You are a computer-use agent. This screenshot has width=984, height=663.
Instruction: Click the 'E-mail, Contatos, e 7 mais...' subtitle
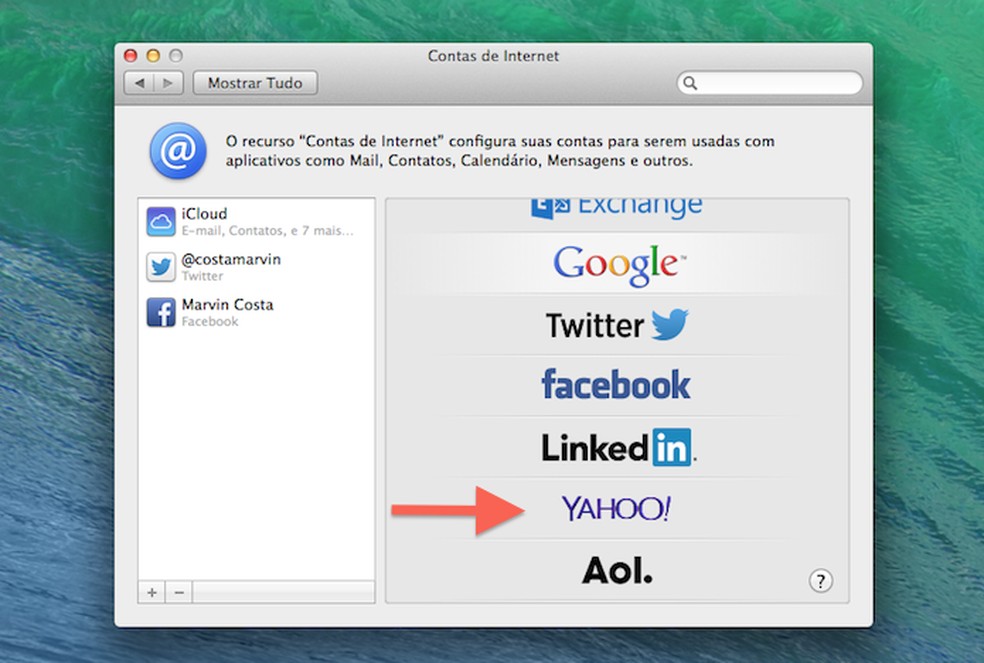267,231
